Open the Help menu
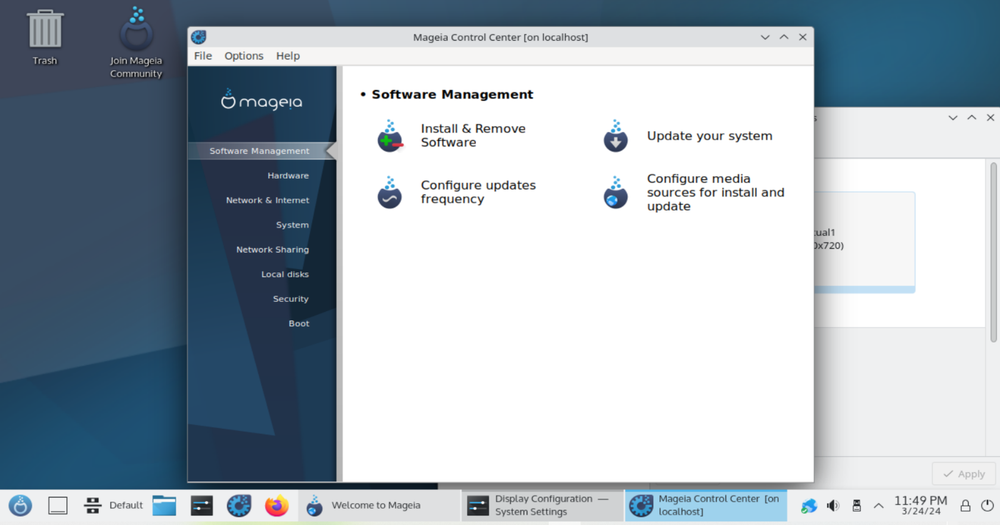This screenshot has height=525, width=1000. point(288,56)
